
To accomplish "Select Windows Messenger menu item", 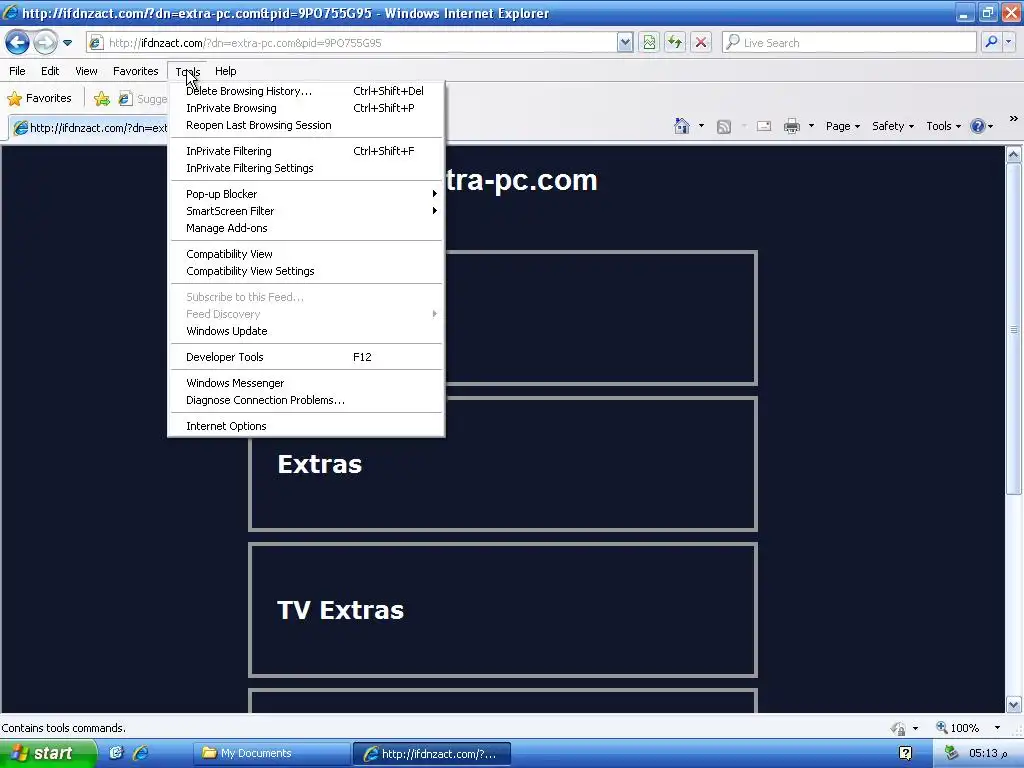I will click(x=306, y=384).
